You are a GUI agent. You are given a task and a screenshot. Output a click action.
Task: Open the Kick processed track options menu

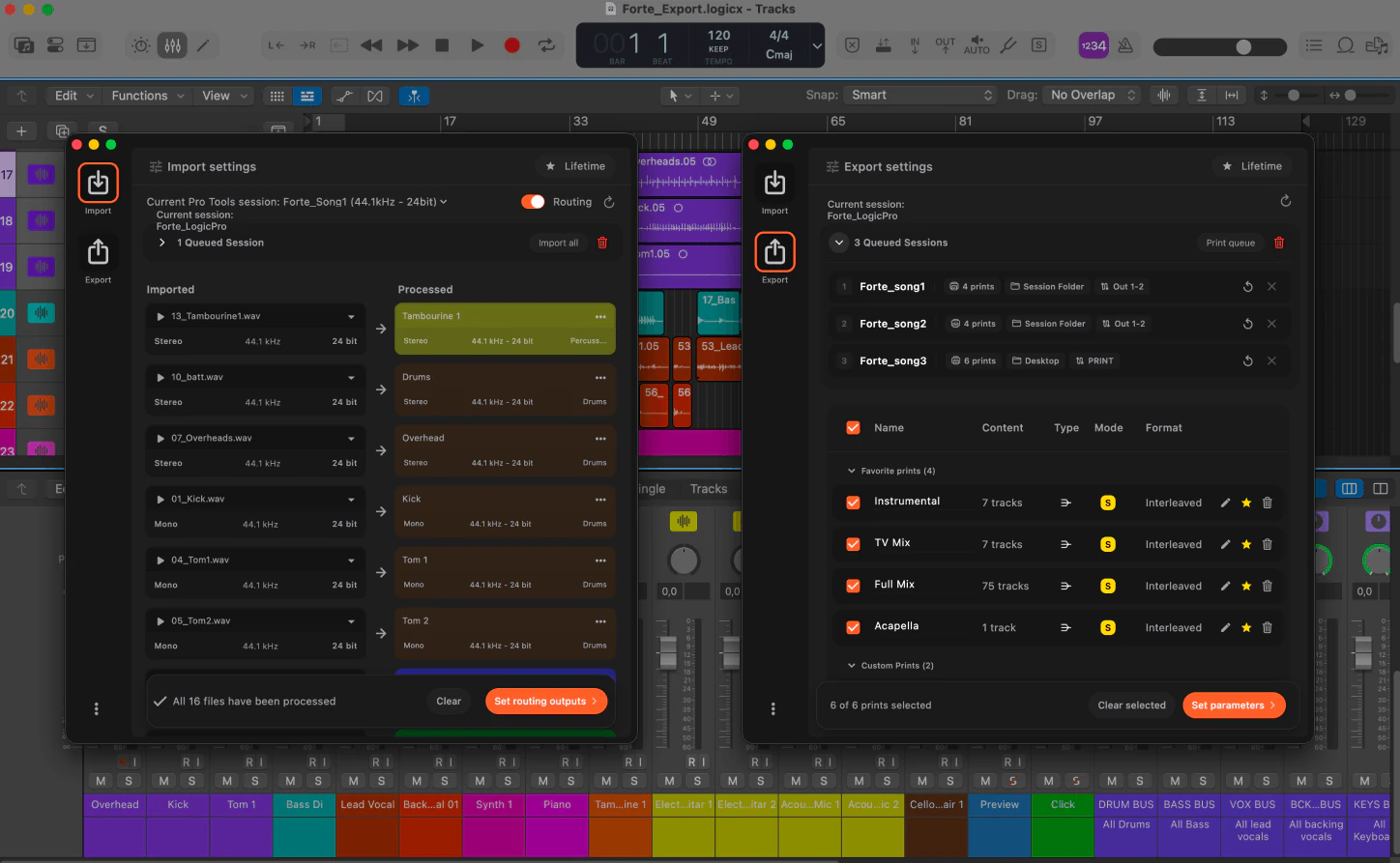(x=600, y=500)
